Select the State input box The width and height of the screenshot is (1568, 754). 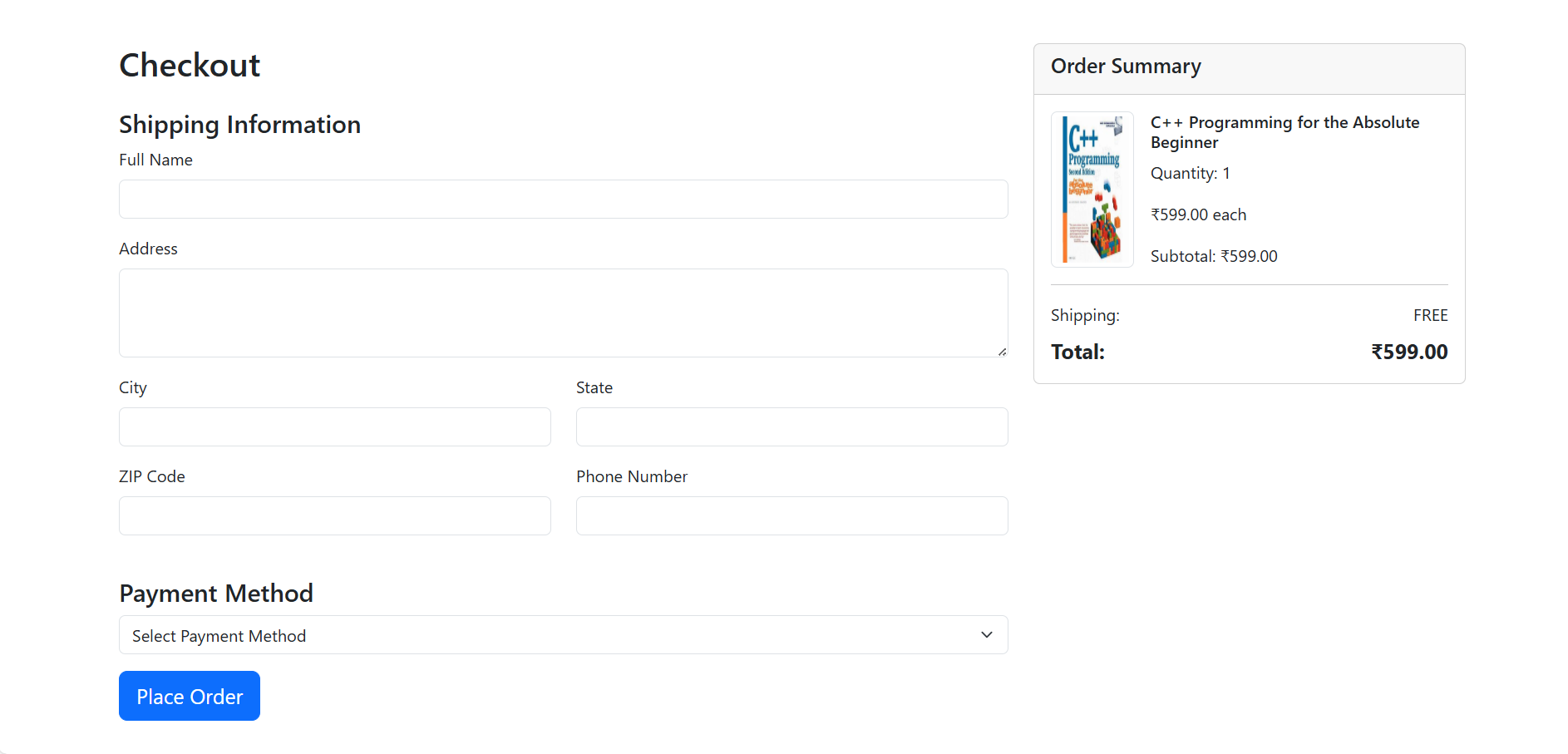point(791,426)
